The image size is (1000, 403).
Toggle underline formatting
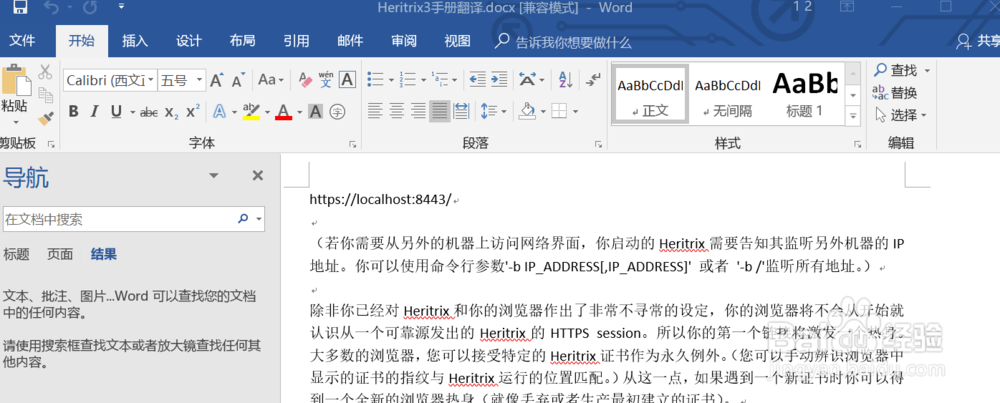click(x=116, y=112)
